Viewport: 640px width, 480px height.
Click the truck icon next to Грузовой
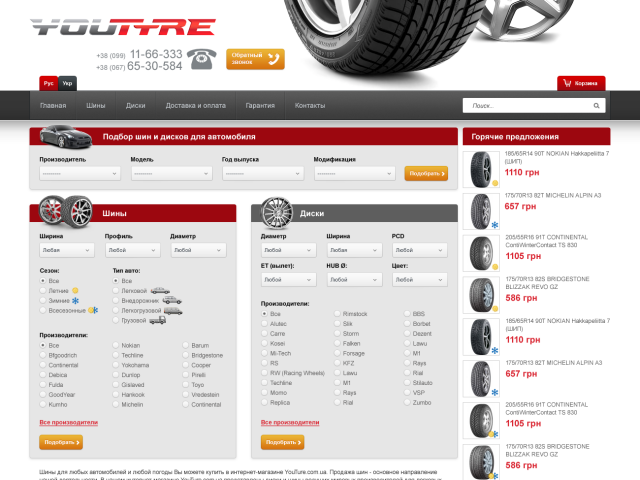[158, 320]
